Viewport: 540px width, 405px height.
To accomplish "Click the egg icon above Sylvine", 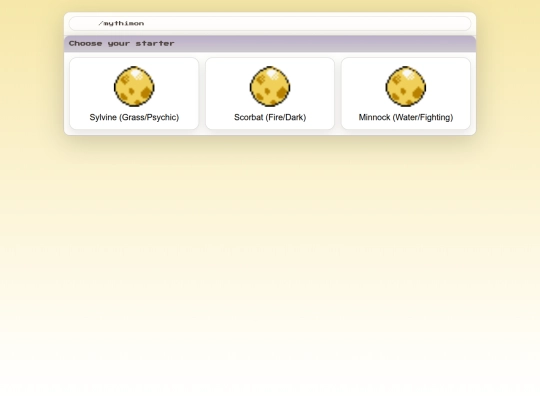I will tap(134, 86).
